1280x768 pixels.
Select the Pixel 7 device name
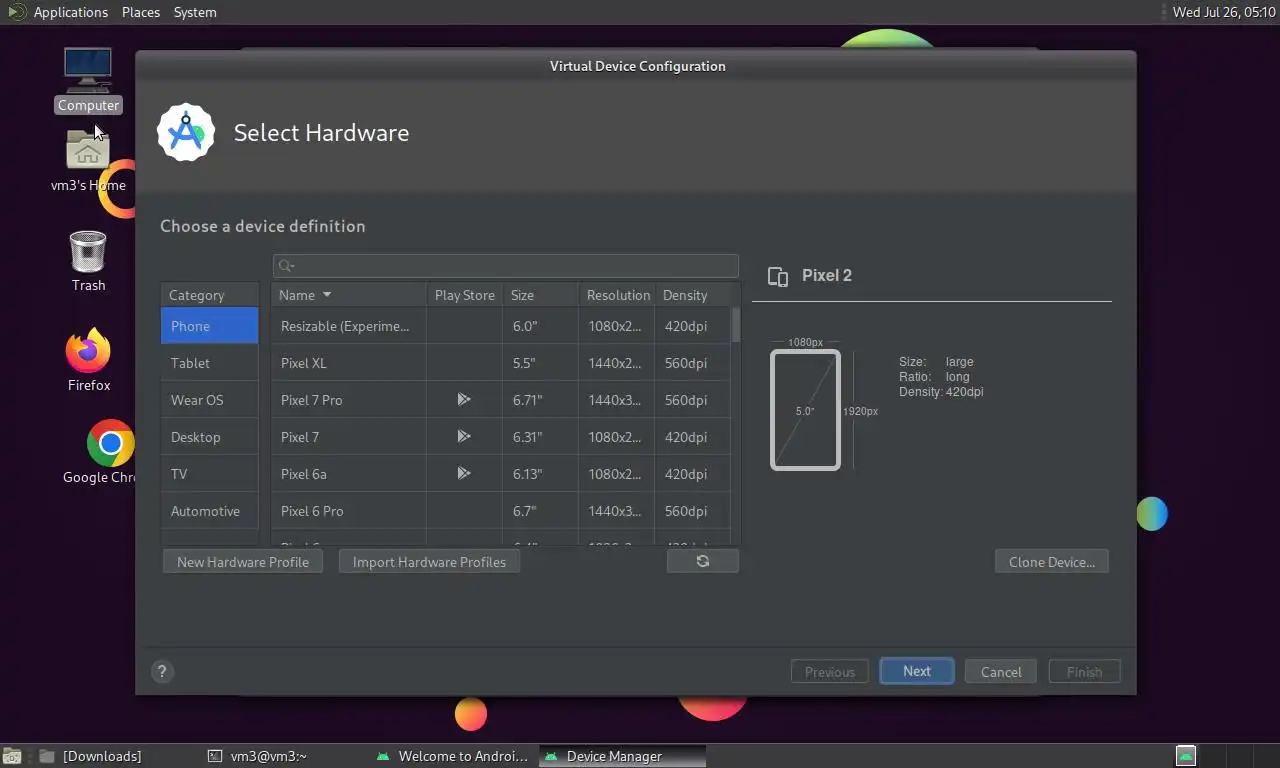click(x=300, y=437)
